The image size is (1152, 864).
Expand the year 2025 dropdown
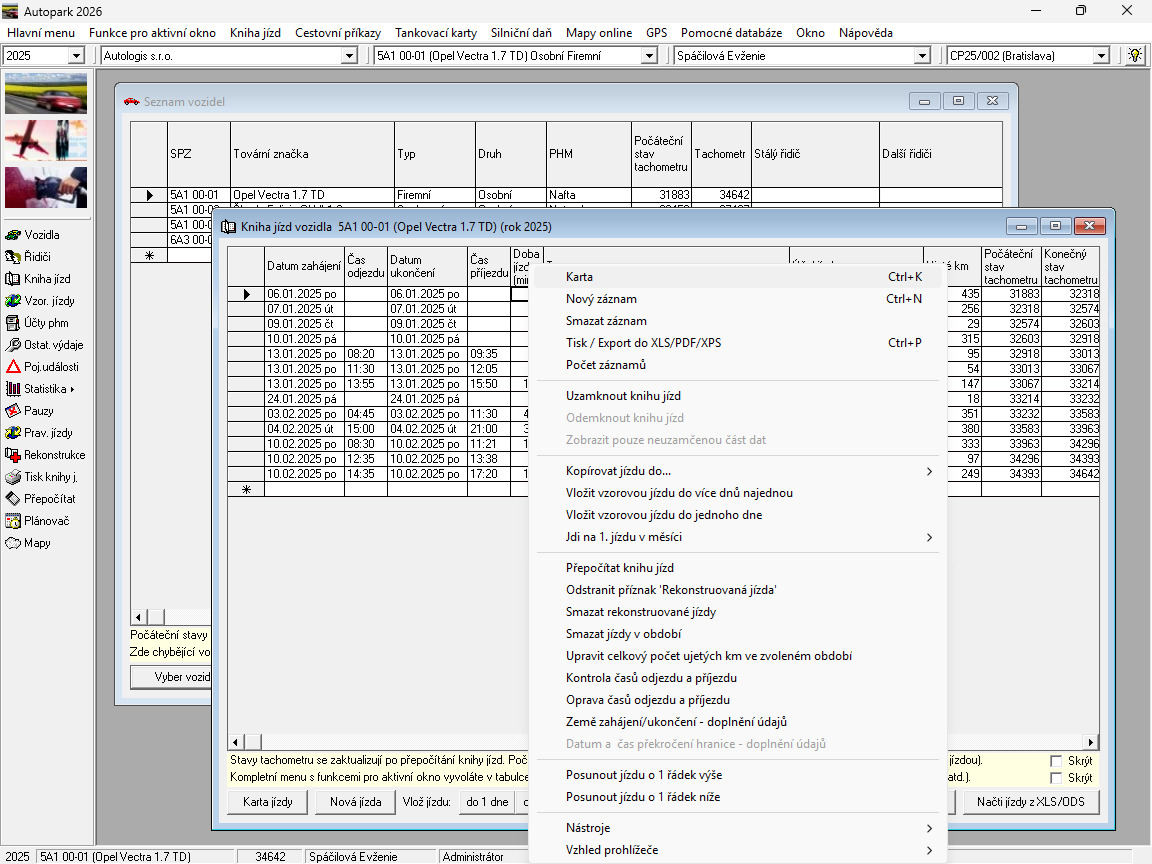(76, 56)
